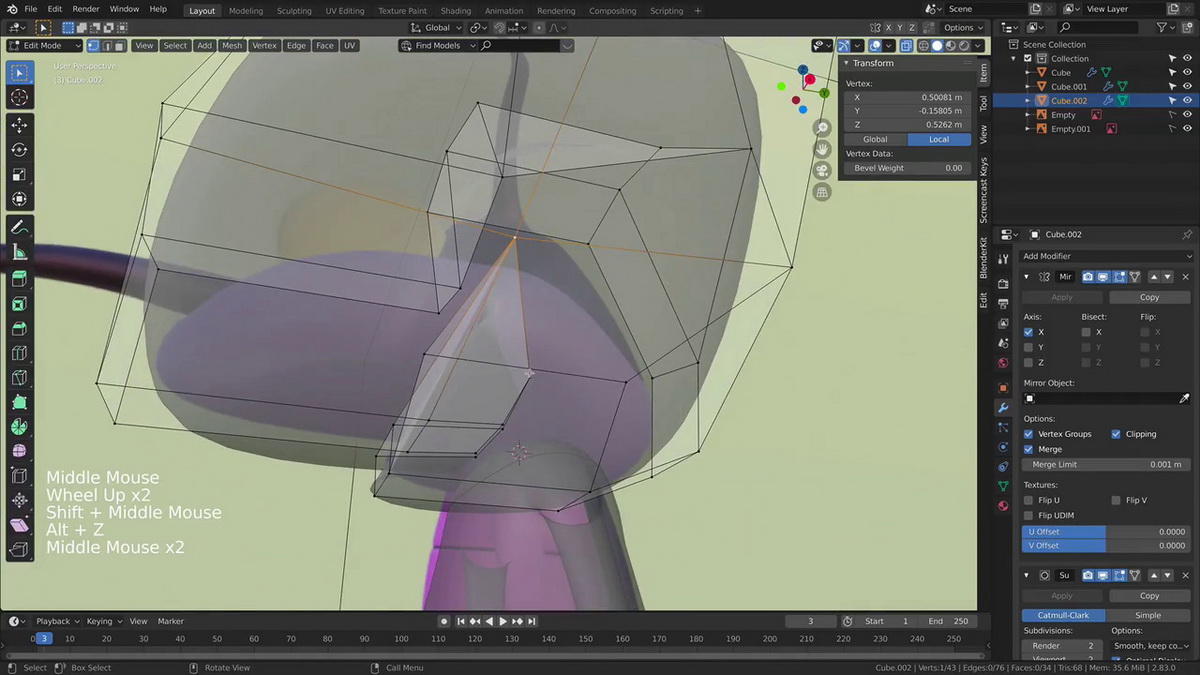Screen dimensions: 1200x675
Task: Open Output properties printer tab
Action: click(x=1003, y=303)
